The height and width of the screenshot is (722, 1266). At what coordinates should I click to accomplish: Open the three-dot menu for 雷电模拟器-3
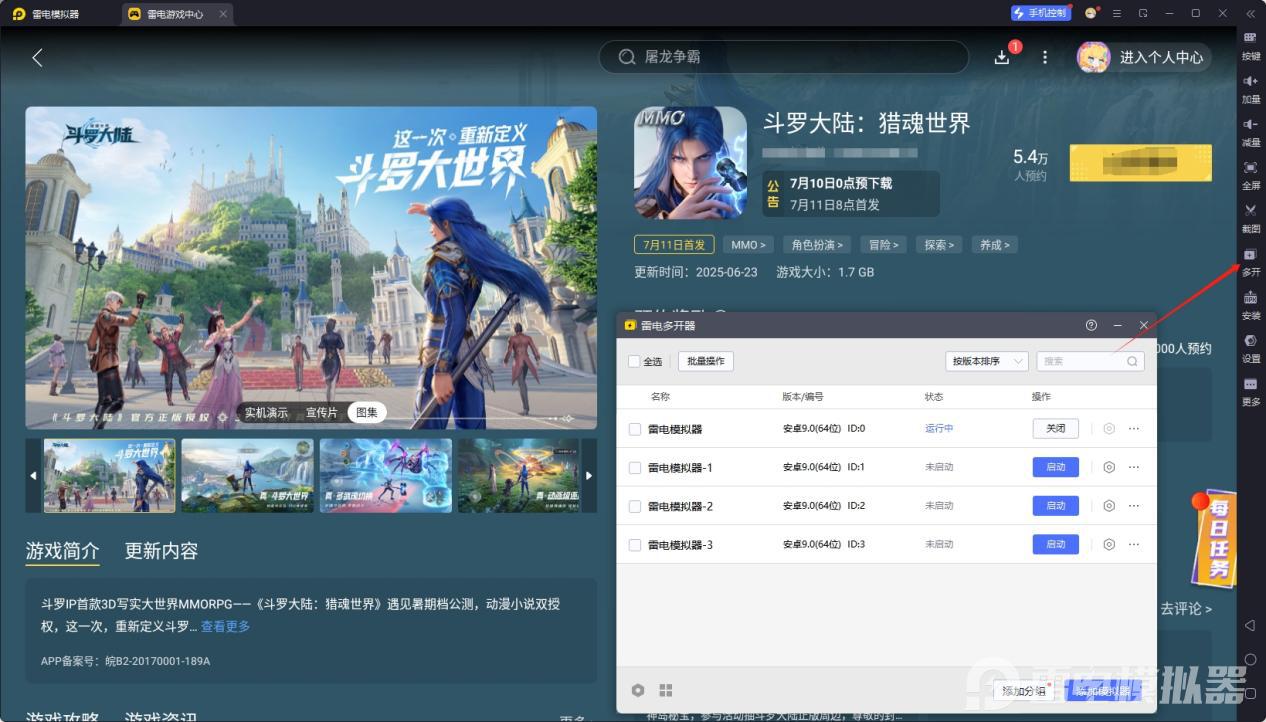(x=1134, y=545)
